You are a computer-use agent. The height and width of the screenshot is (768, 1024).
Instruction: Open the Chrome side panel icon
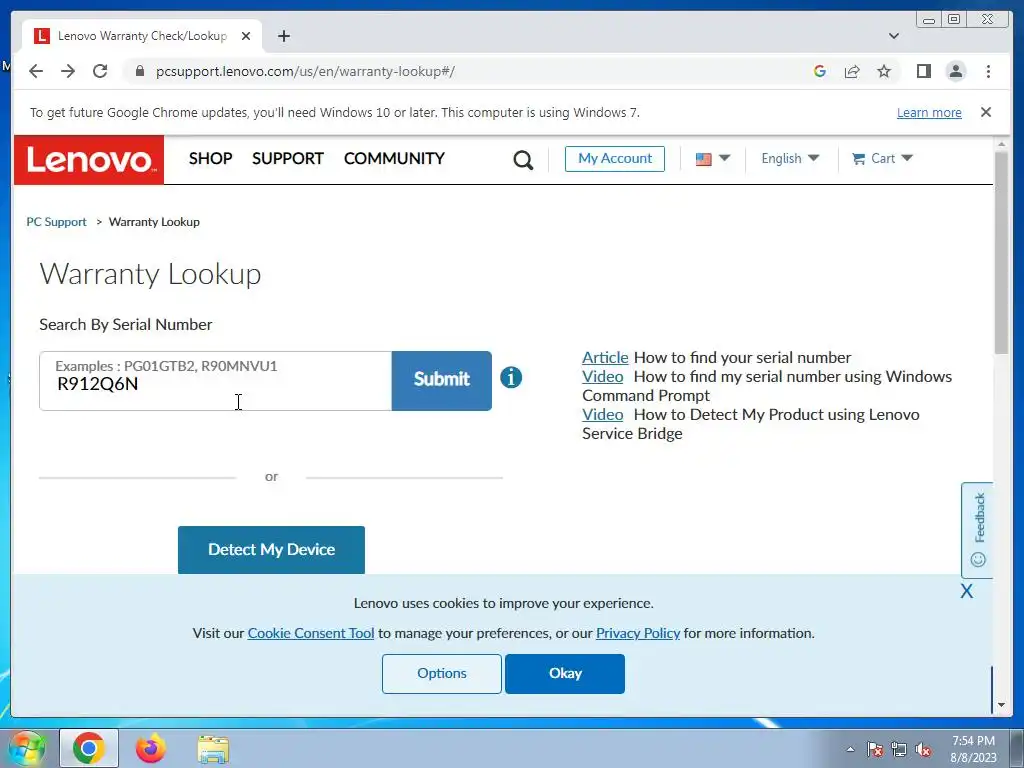click(923, 71)
